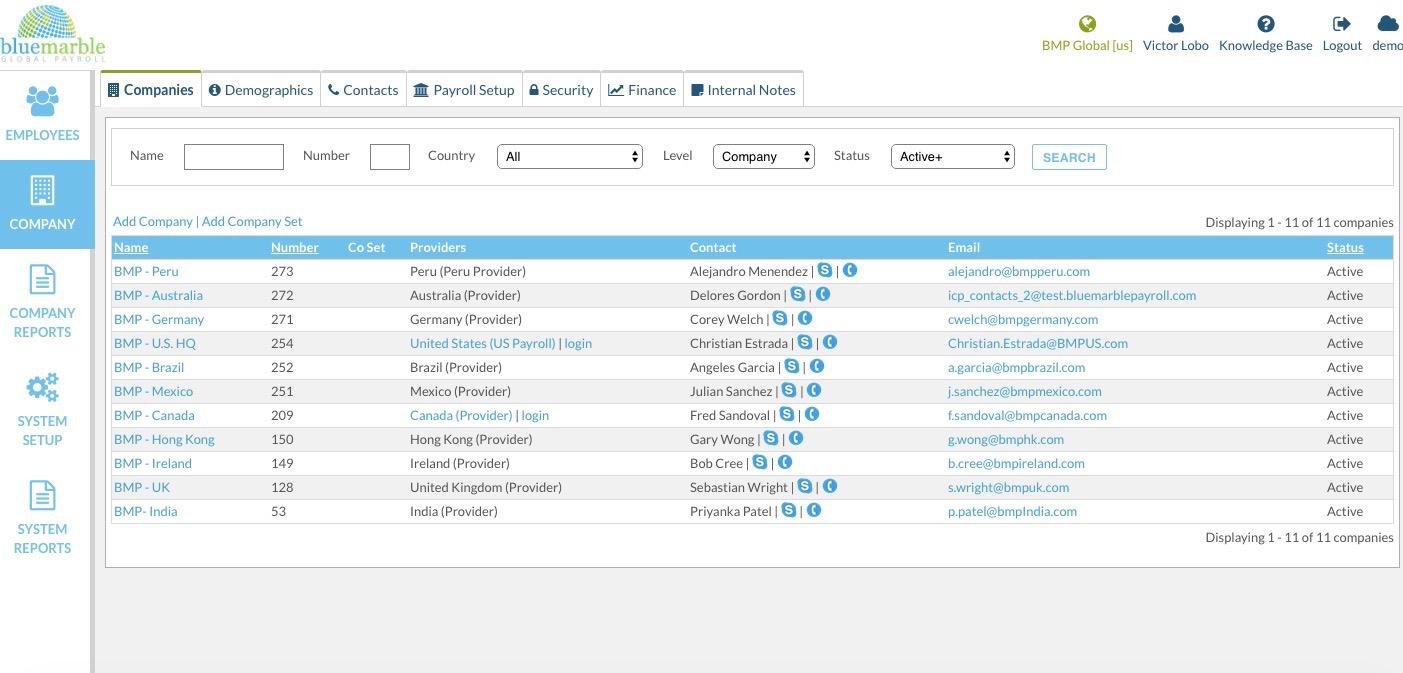Click Skype icon for Christian Estrada

point(805,342)
